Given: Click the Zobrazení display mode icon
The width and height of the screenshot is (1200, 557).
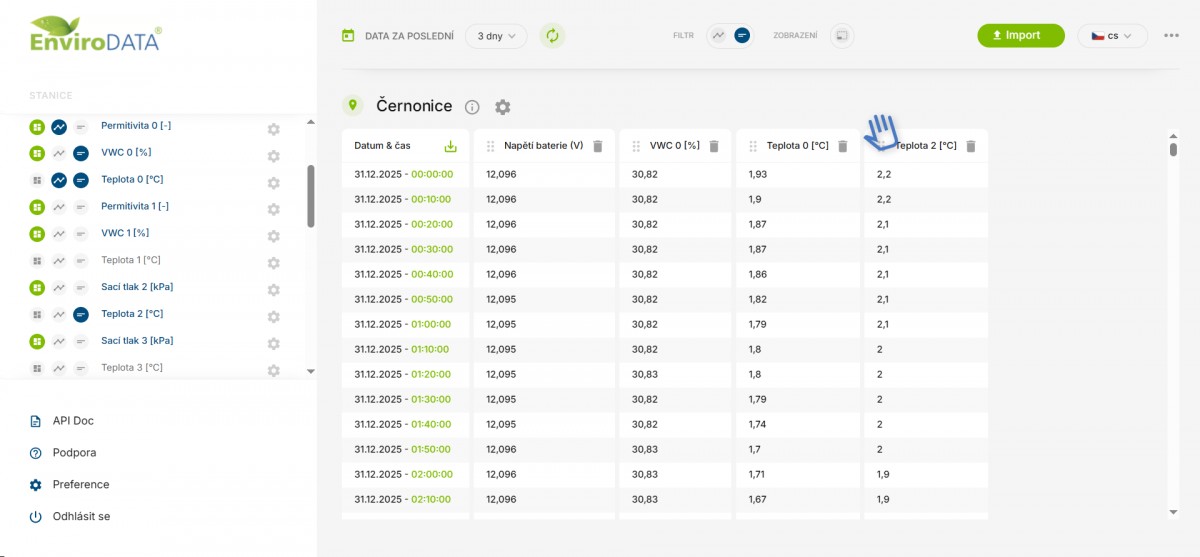Looking at the screenshot, I should pos(842,36).
